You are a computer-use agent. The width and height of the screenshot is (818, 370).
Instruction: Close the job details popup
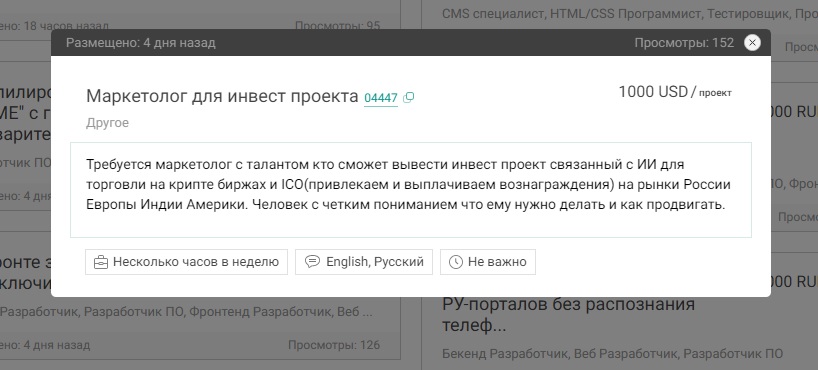(752, 43)
